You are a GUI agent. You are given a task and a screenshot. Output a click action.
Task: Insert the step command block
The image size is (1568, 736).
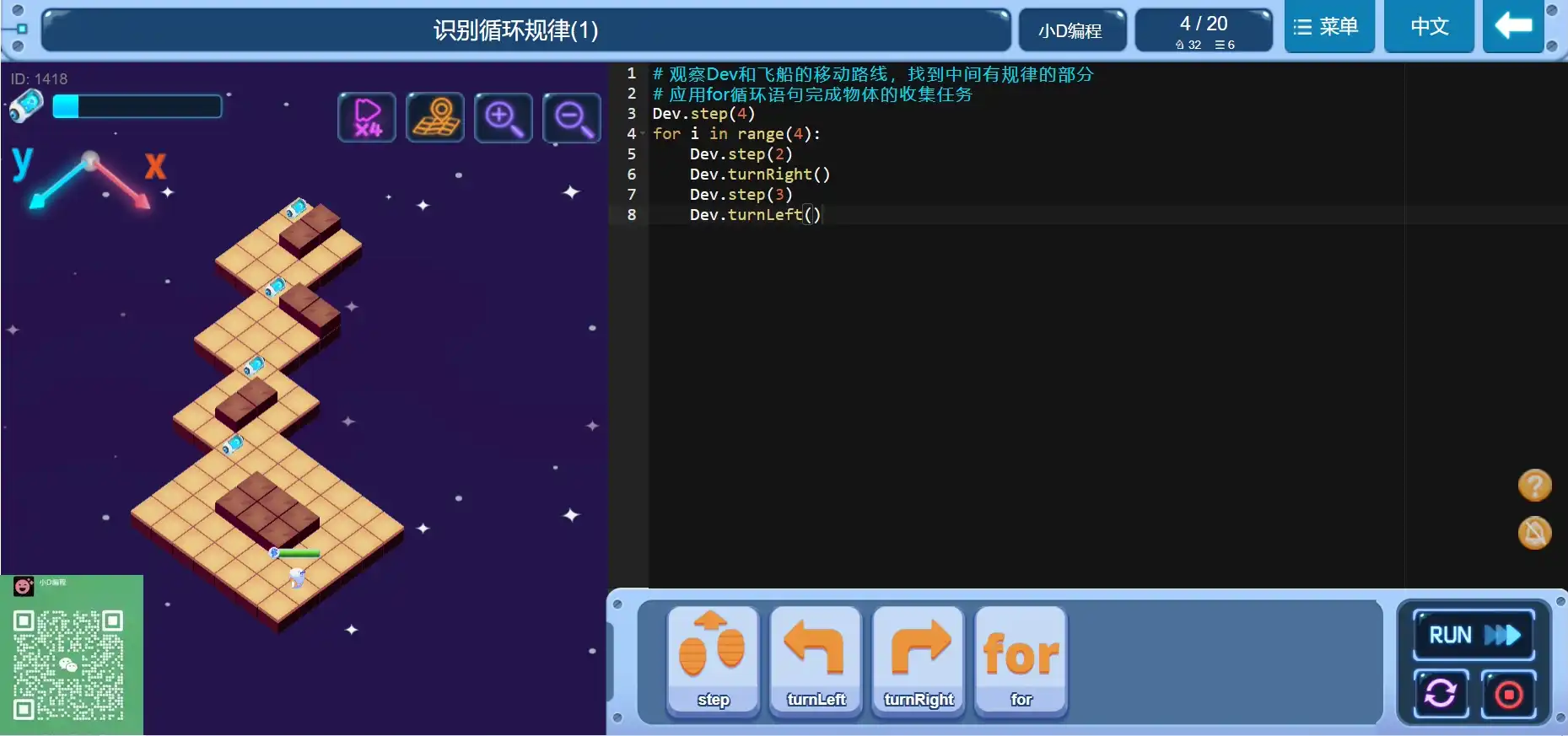(713, 662)
